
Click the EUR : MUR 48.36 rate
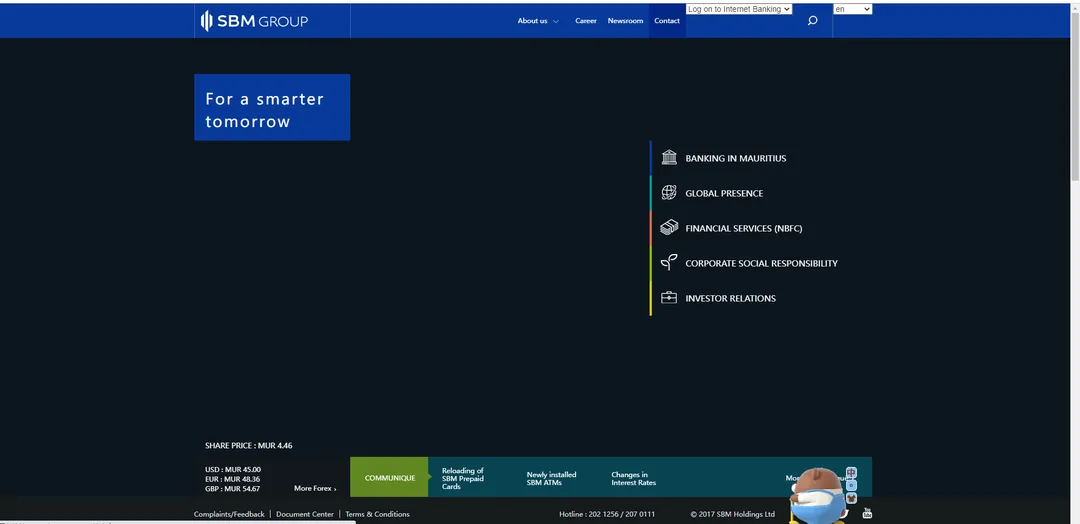233,479
